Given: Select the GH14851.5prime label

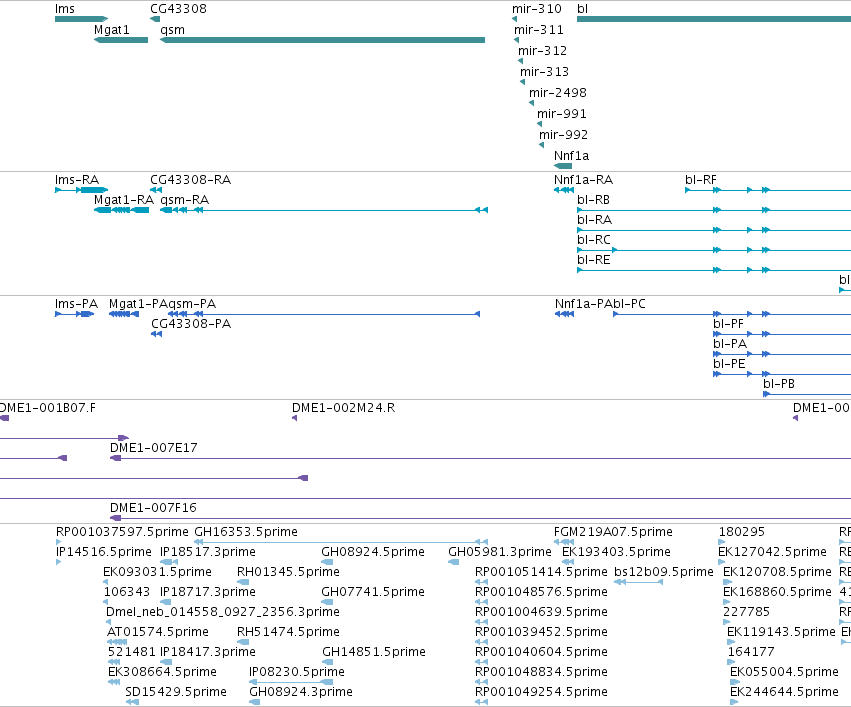Looking at the screenshot, I should [x=374, y=652].
